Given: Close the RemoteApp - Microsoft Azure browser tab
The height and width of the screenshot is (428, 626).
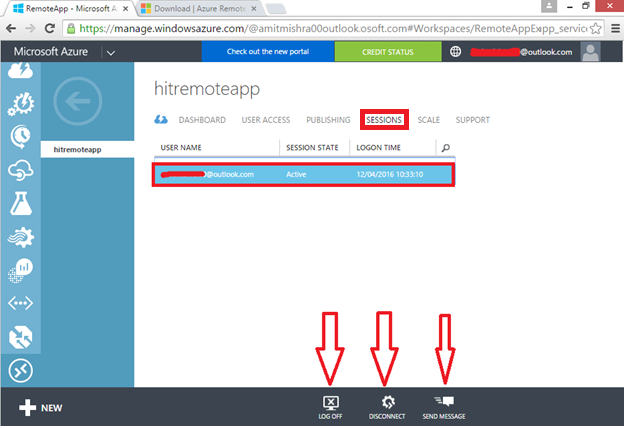Looking at the screenshot, I should click(125, 8).
